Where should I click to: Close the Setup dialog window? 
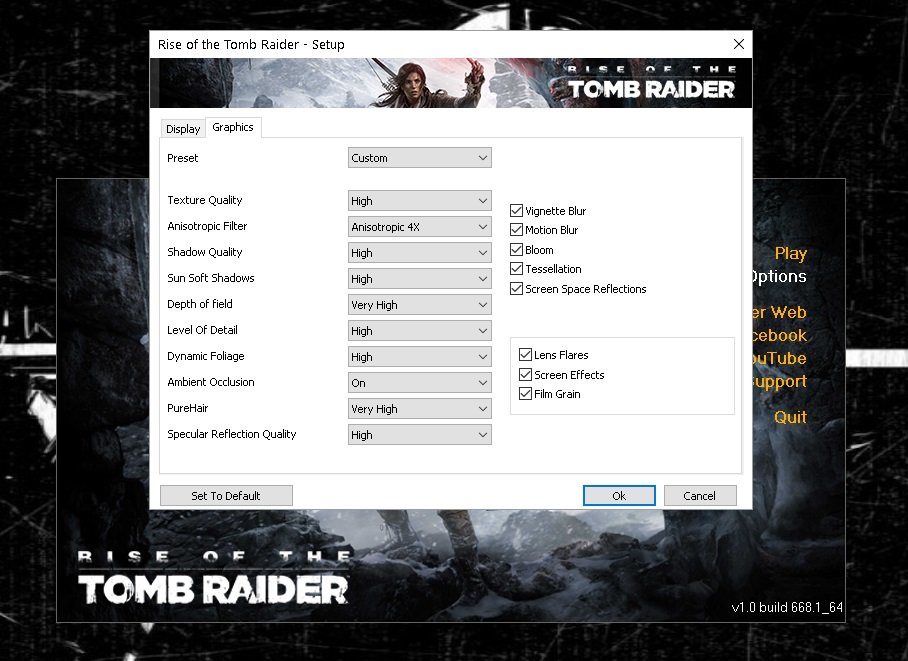point(738,44)
